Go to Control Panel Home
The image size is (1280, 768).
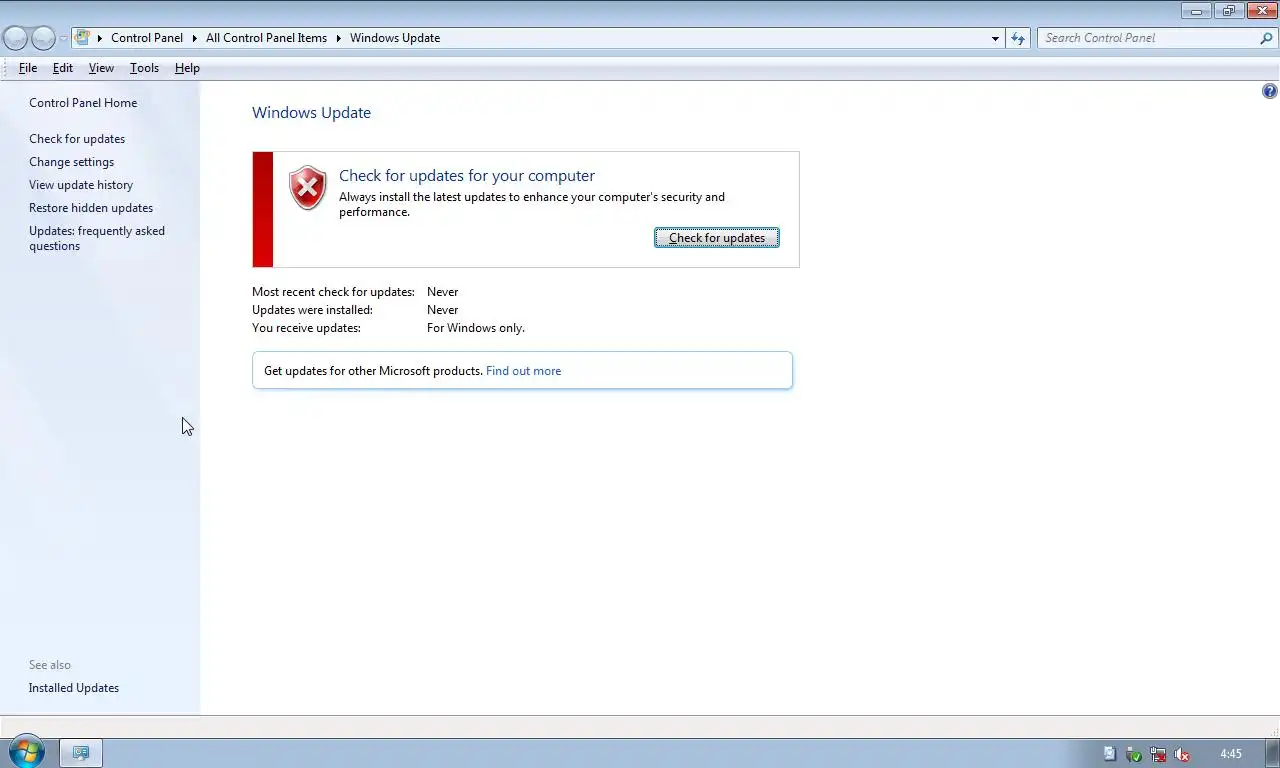pyautogui.click(x=83, y=103)
